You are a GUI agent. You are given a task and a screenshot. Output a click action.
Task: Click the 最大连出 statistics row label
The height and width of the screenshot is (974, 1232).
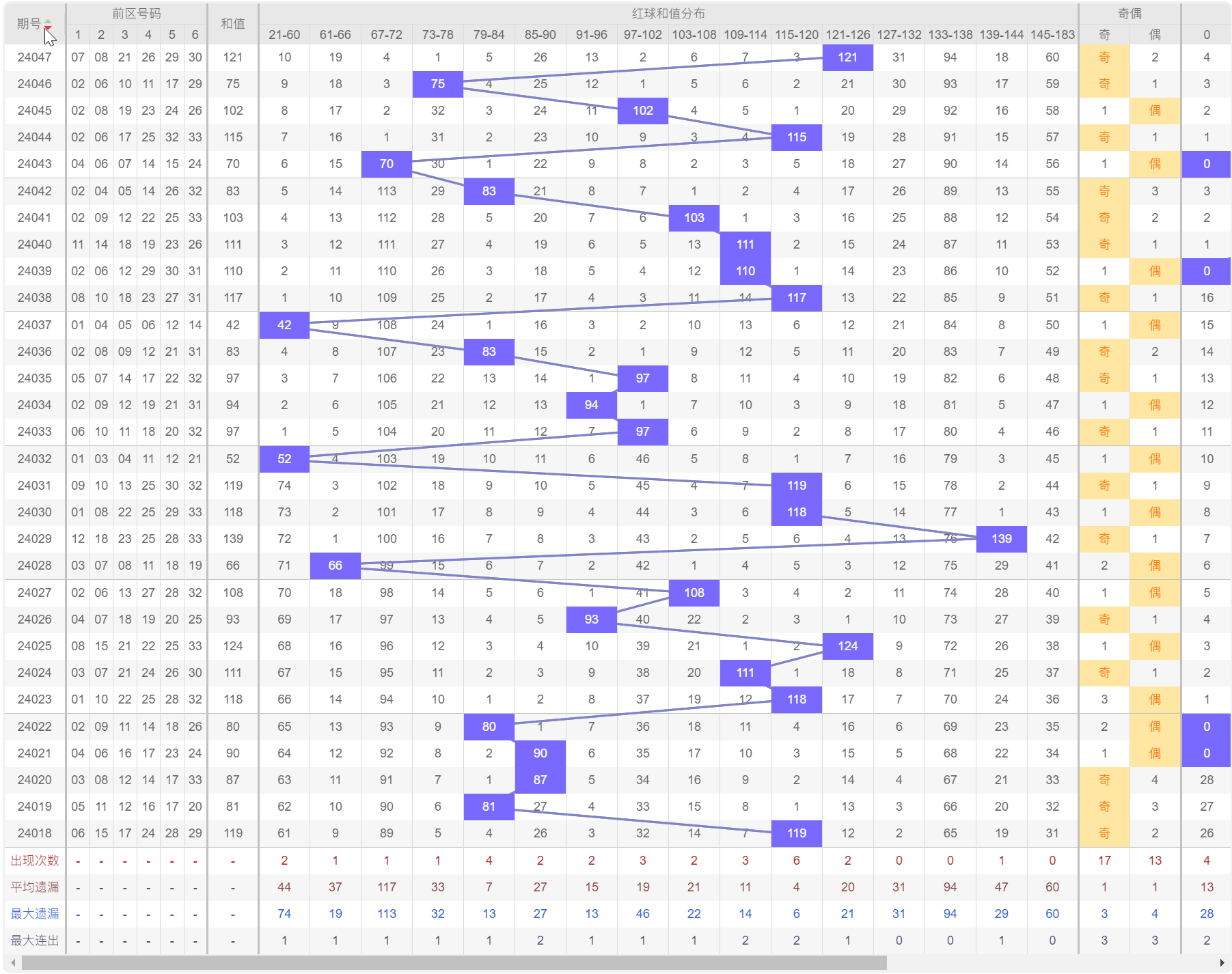pyautogui.click(x=35, y=941)
